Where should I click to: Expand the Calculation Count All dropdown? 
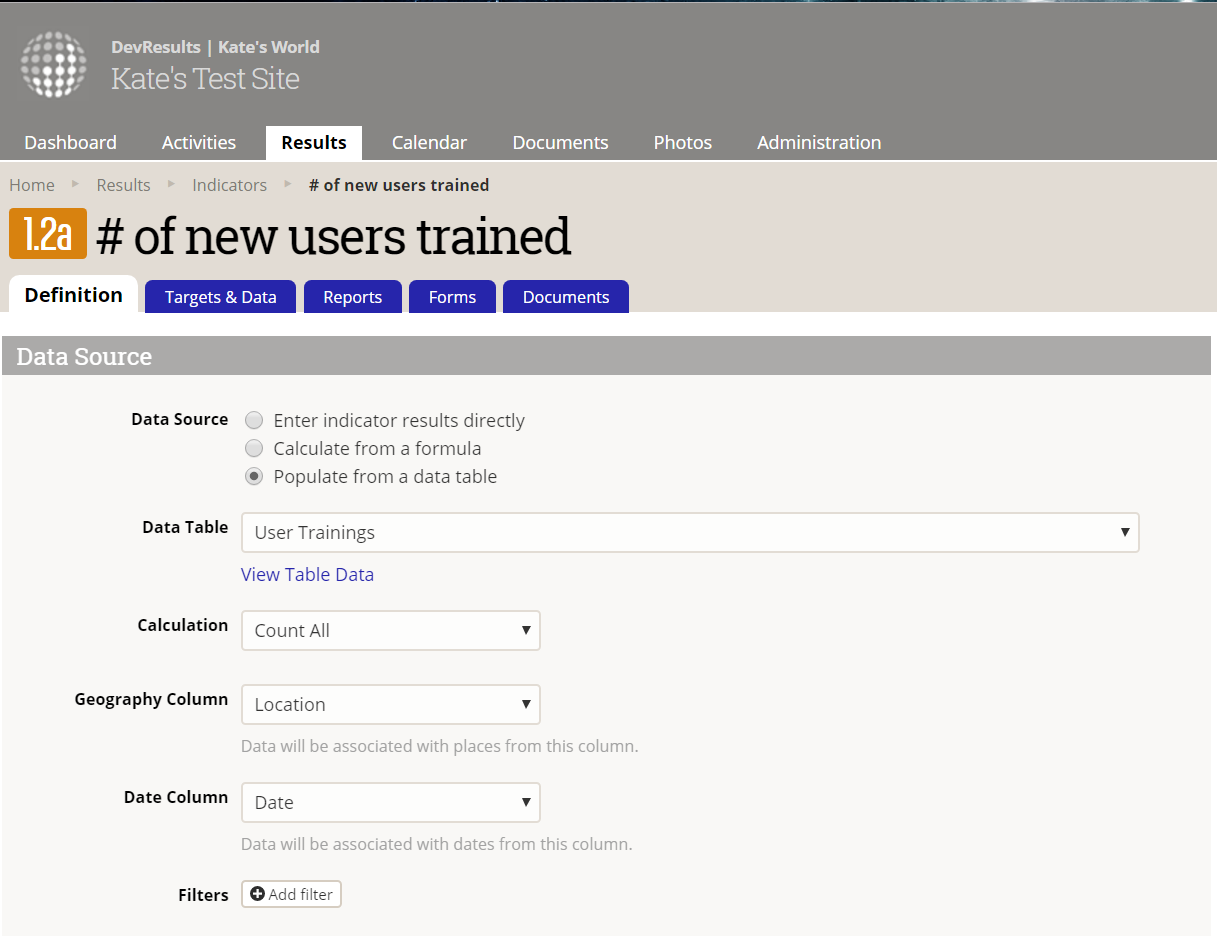tap(391, 631)
